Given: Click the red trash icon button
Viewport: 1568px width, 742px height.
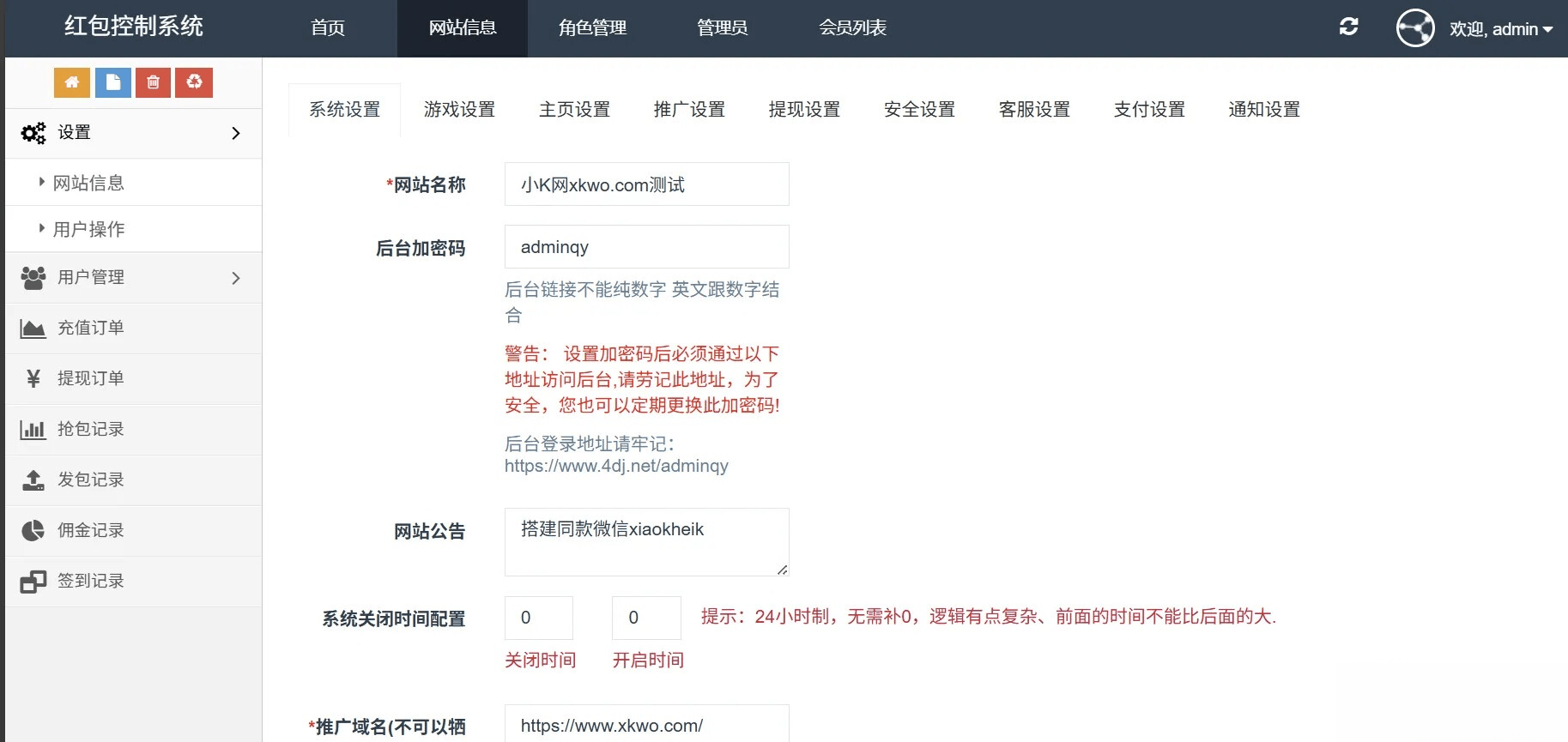Looking at the screenshot, I should tap(153, 82).
